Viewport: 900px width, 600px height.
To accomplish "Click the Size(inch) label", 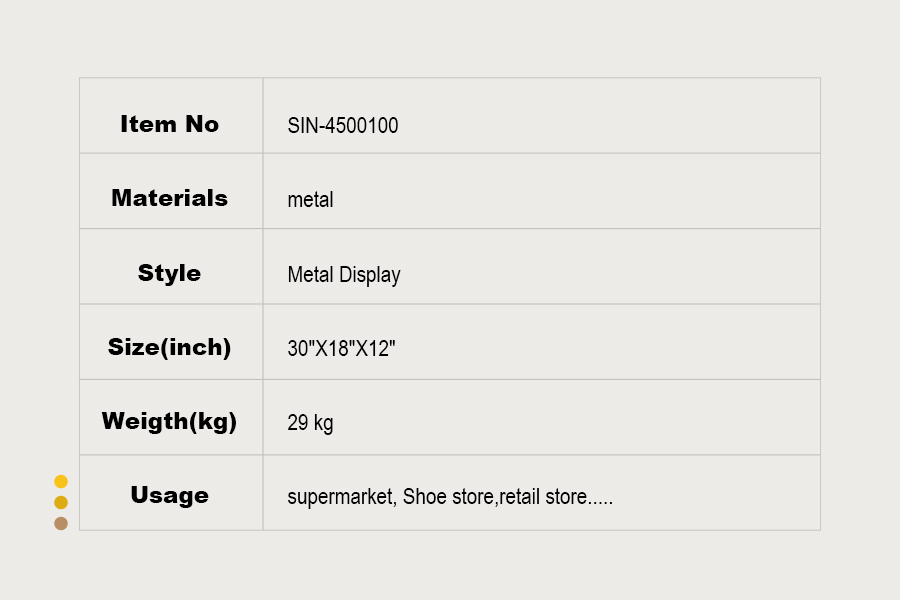I will pyautogui.click(x=169, y=347).
